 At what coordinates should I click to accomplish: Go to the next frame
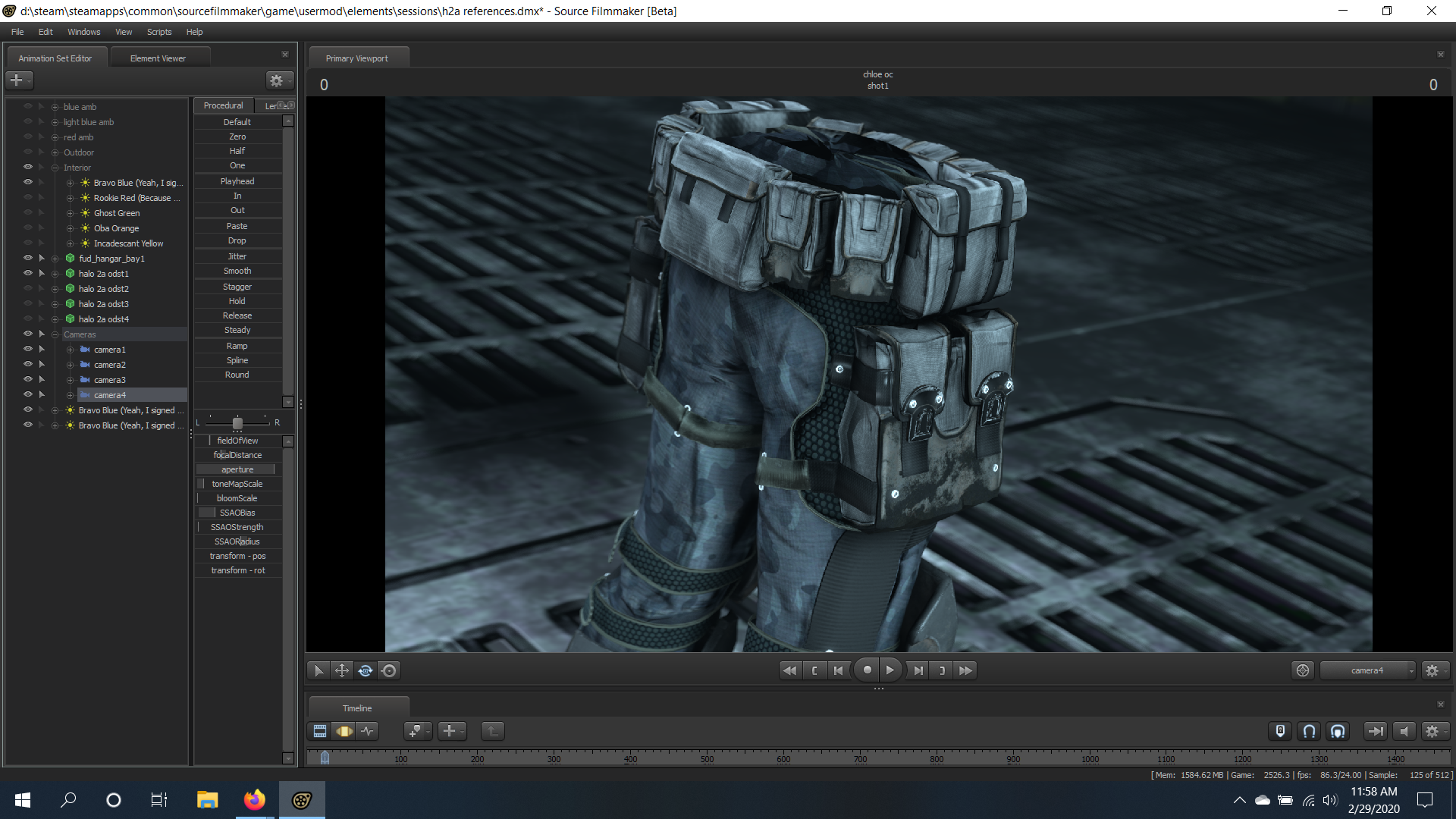[918, 670]
